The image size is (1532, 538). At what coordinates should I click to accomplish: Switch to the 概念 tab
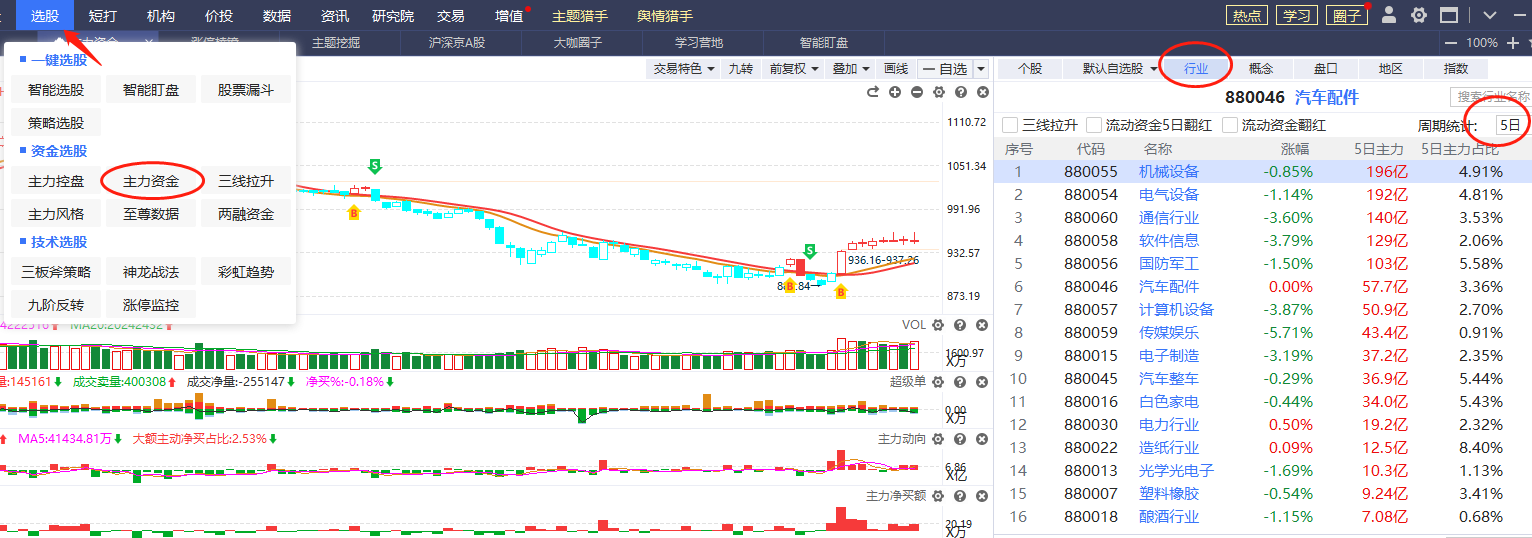click(x=1261, y=69)
